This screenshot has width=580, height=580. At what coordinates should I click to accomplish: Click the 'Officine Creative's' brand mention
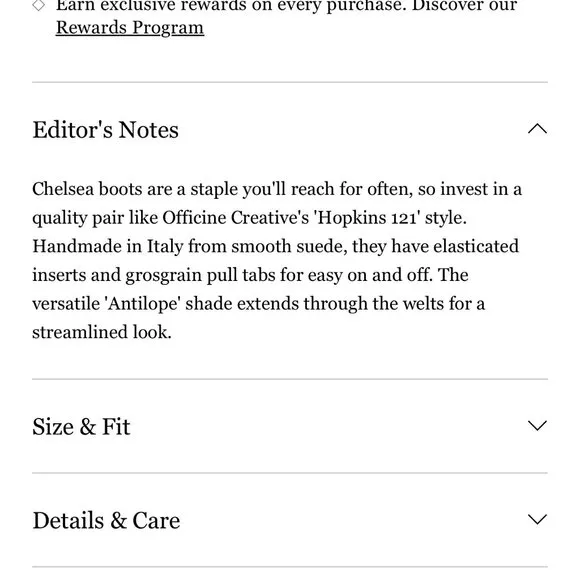(236, 218)
